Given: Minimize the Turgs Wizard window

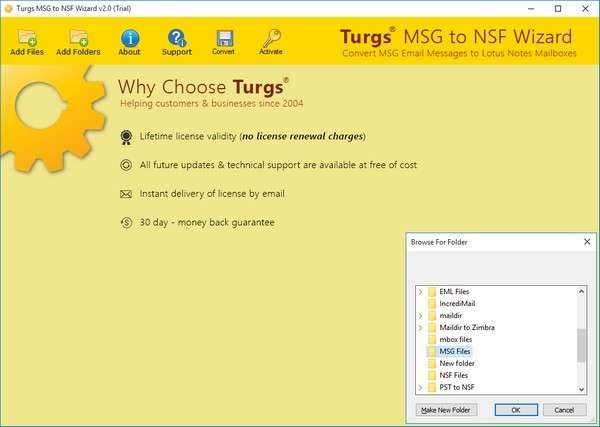Looking at the screenshot, I should tap(531, 8).
